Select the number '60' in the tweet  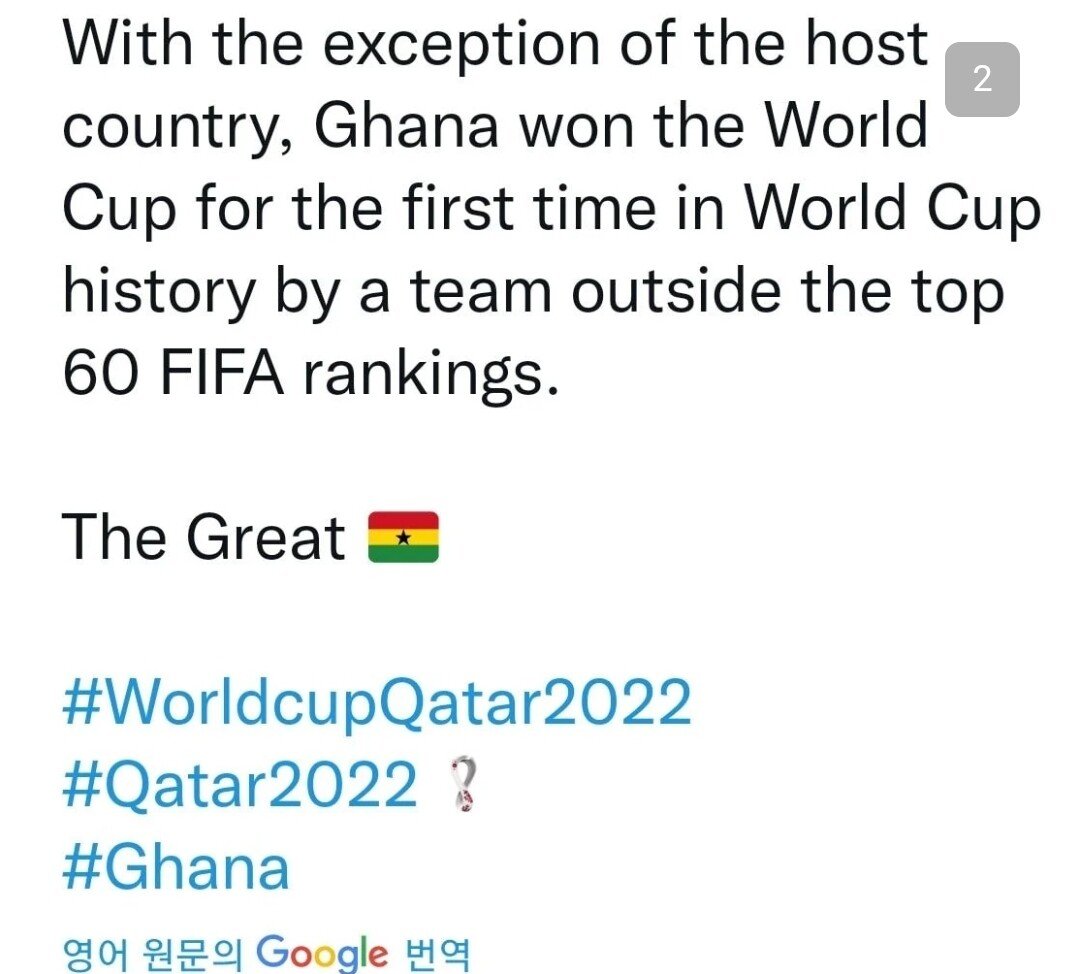tap(97, 373)
